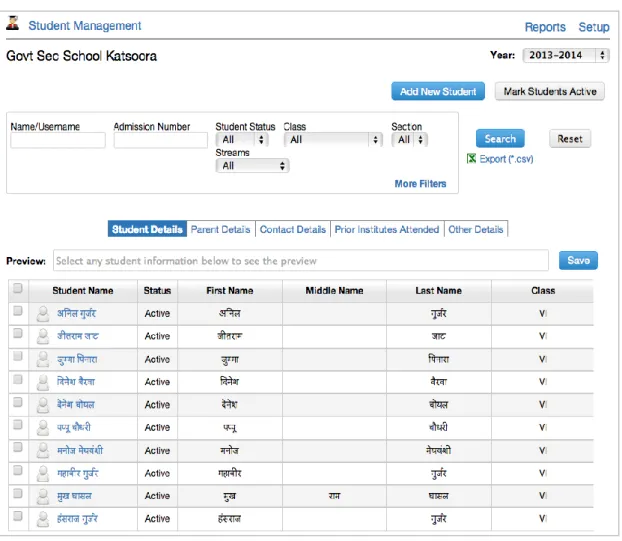Focus the Name/Username input field
Viewport: 622px width, 541px height.
58,140
